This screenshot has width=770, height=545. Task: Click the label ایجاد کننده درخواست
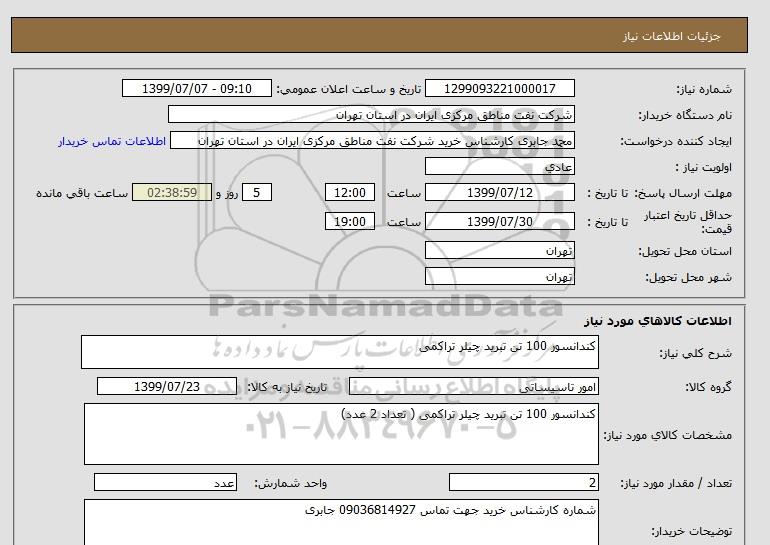(x=676, y=141)
